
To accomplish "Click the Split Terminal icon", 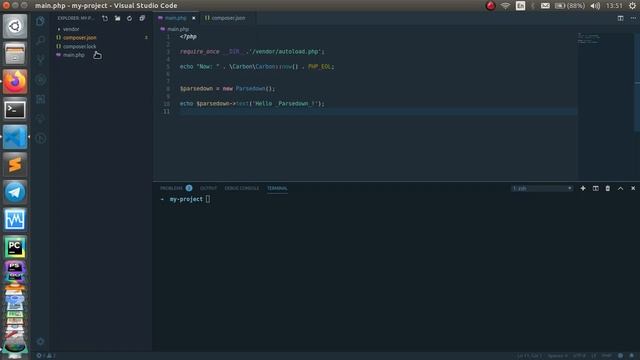I will coord(596,188).
